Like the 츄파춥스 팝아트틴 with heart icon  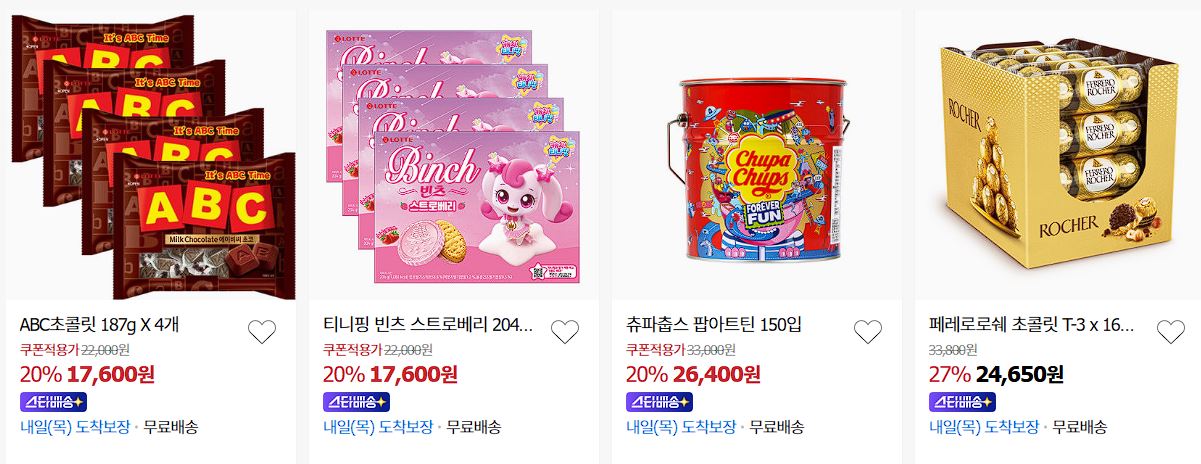click(868, 332)
